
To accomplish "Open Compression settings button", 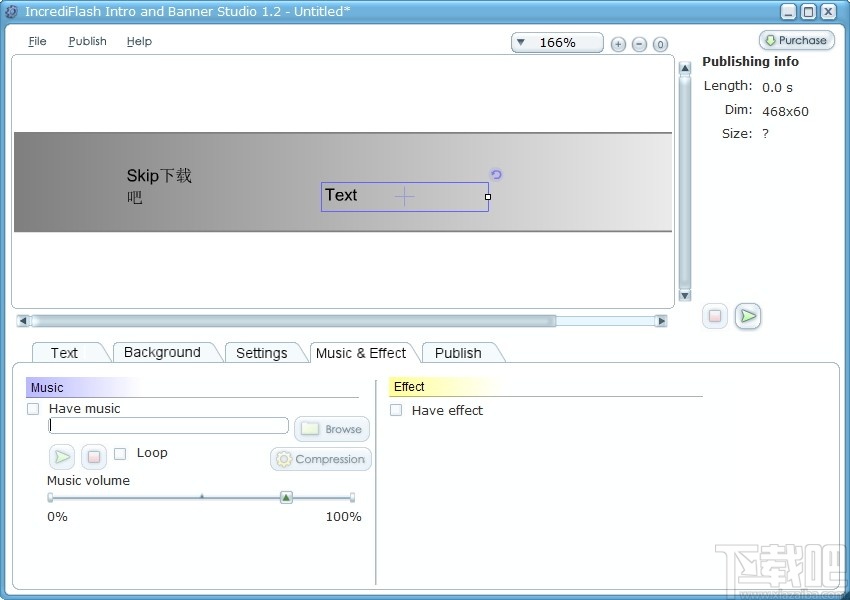I will point(321,459).
